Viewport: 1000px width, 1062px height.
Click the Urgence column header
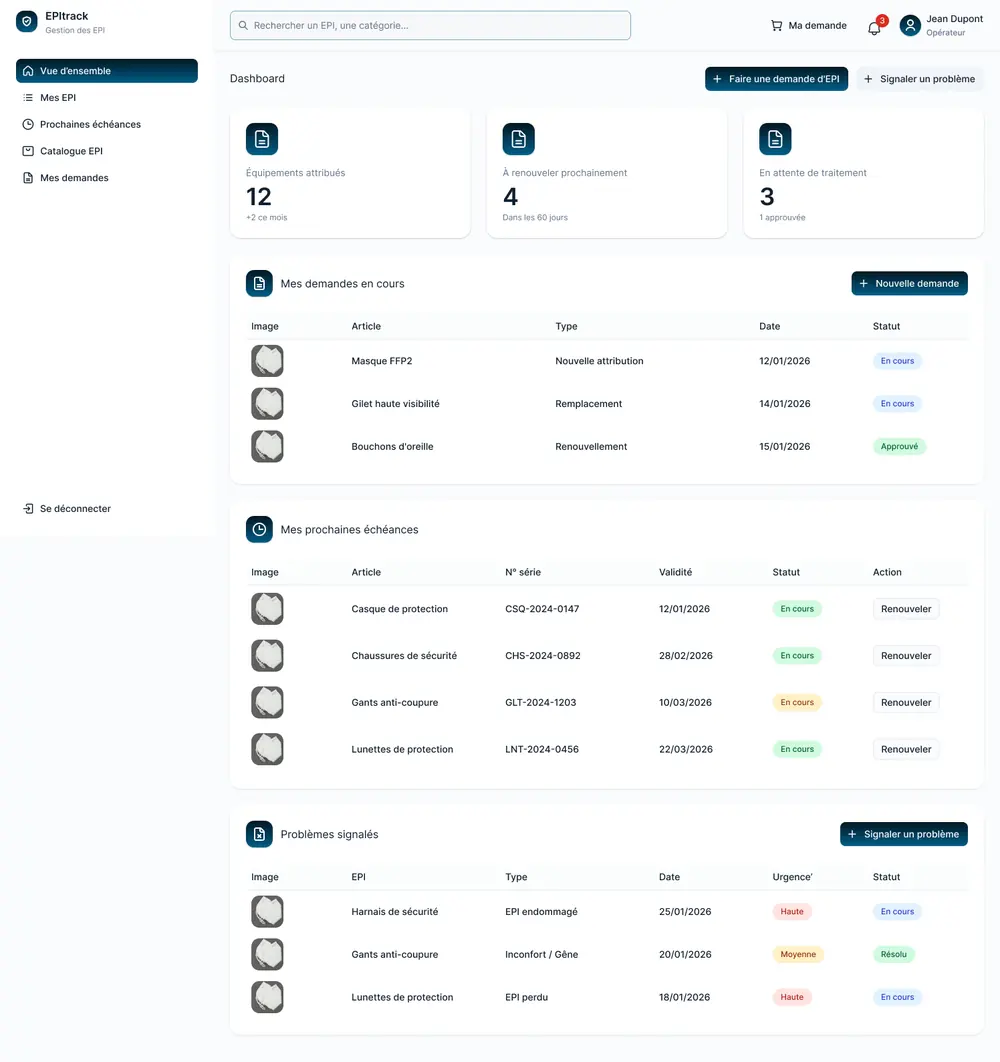[792, 877]
